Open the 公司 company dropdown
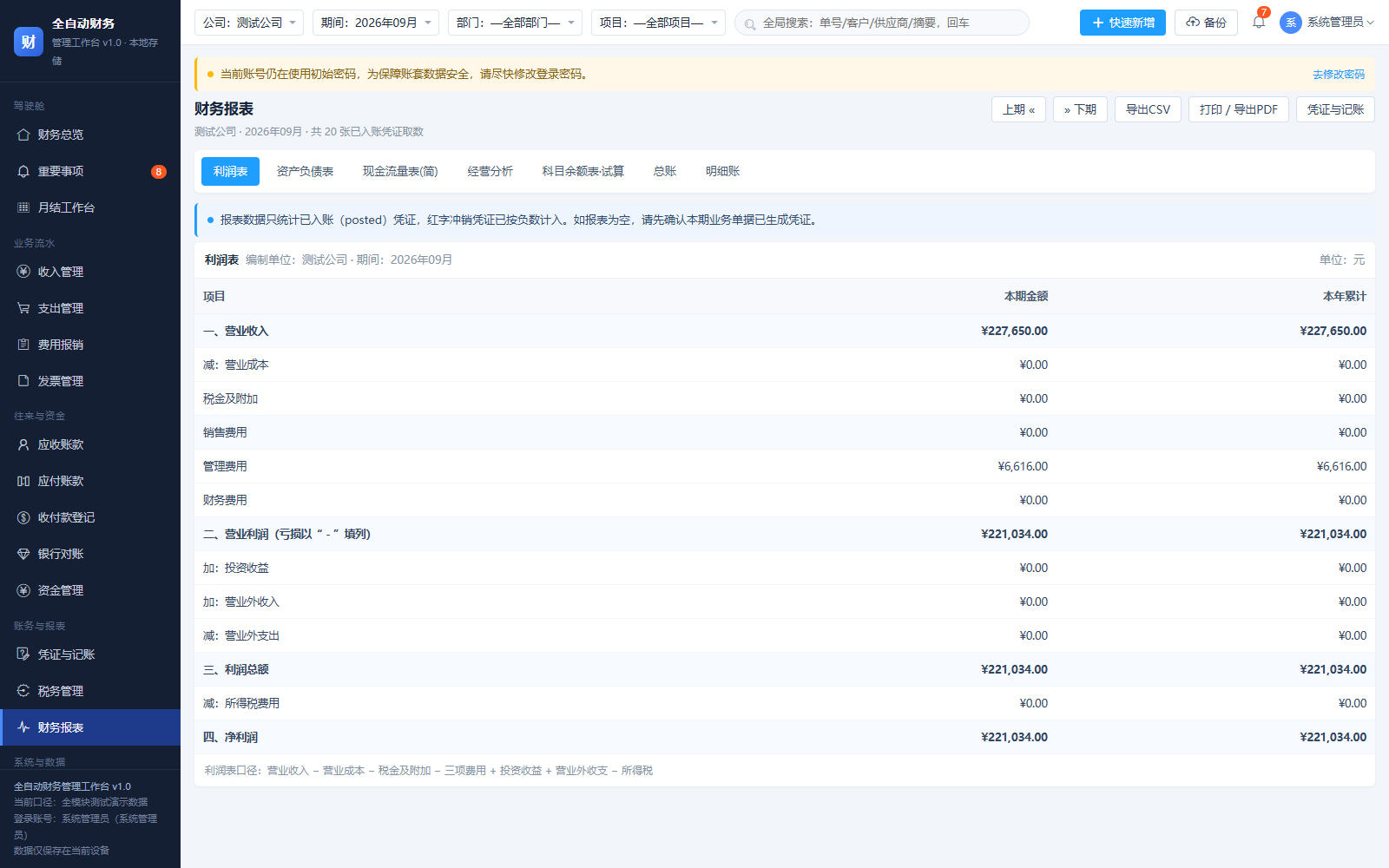 coord(249,23)
